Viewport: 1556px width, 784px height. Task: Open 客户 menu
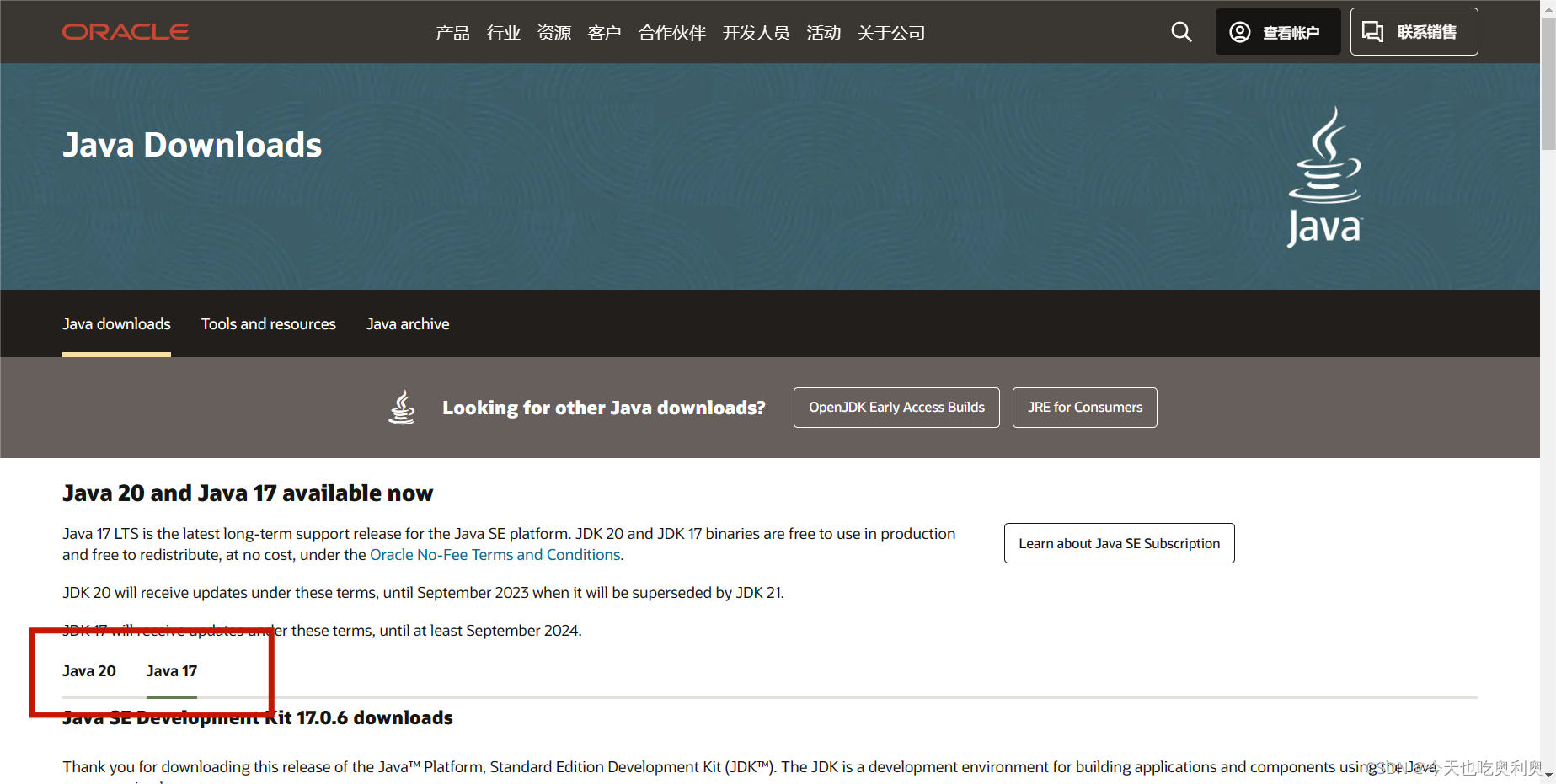tap(604, 33)
